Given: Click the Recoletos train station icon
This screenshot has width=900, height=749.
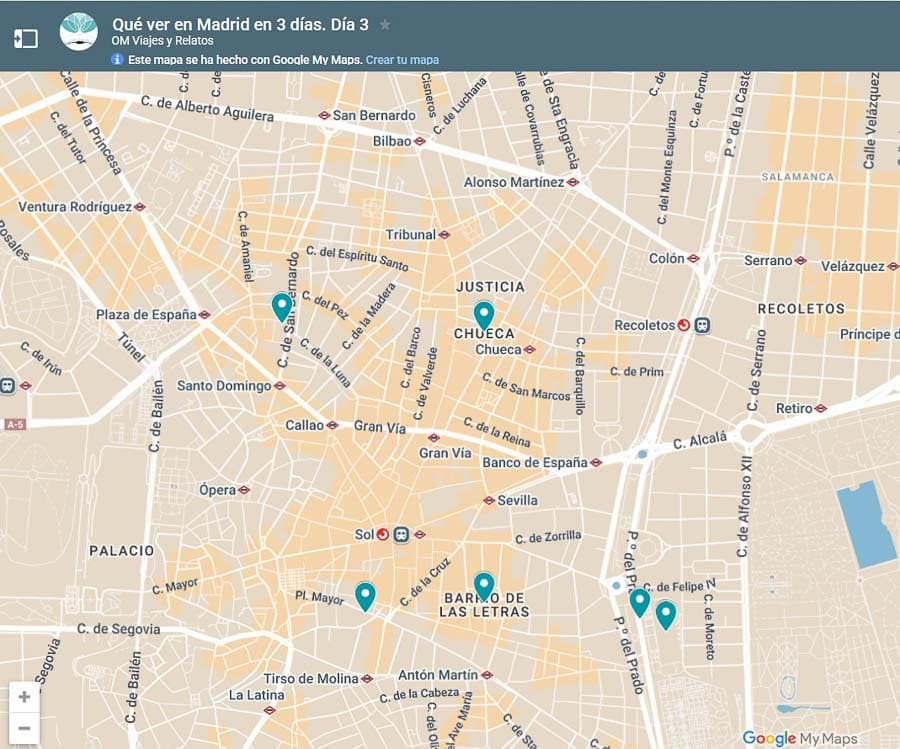Looking at the screenshot, I should coord(702,325).
